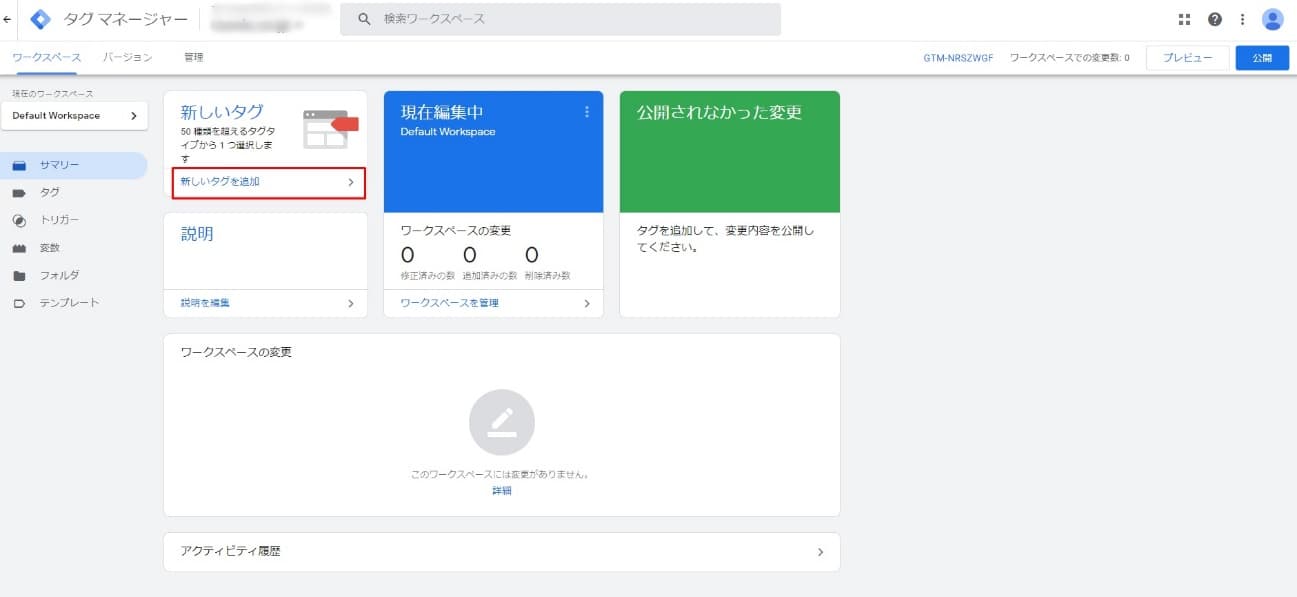Click the search magnifier icon

[365, 19]
